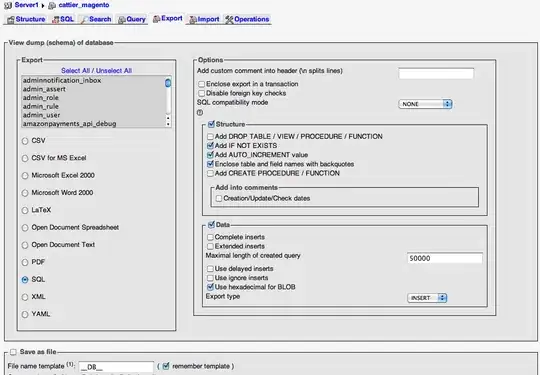Uncheck Add AUTO_INCREMENT value
The image size is (540, 375).
pos(210,155)
